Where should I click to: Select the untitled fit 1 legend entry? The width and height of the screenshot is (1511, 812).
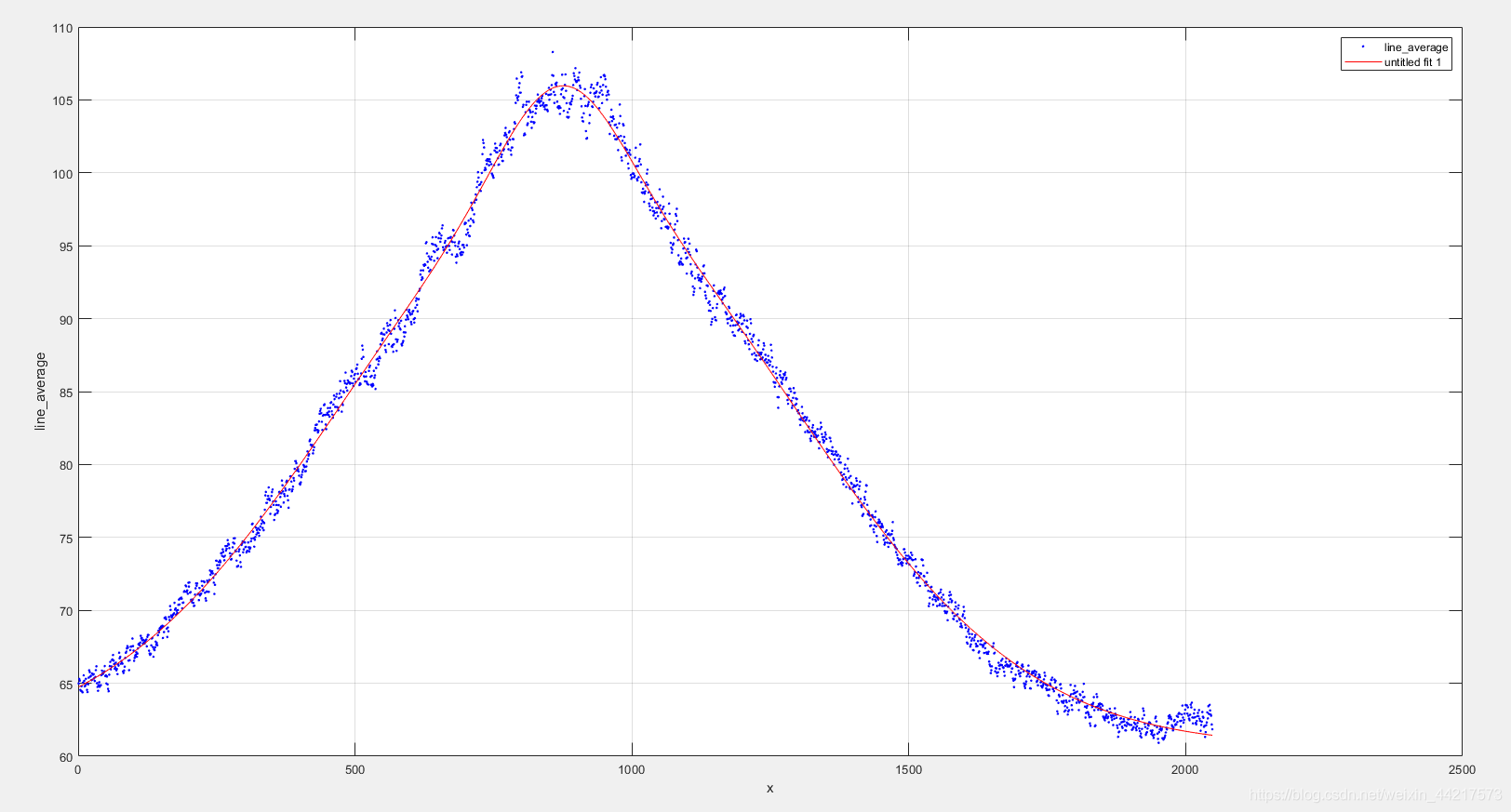pos(1412,62)
